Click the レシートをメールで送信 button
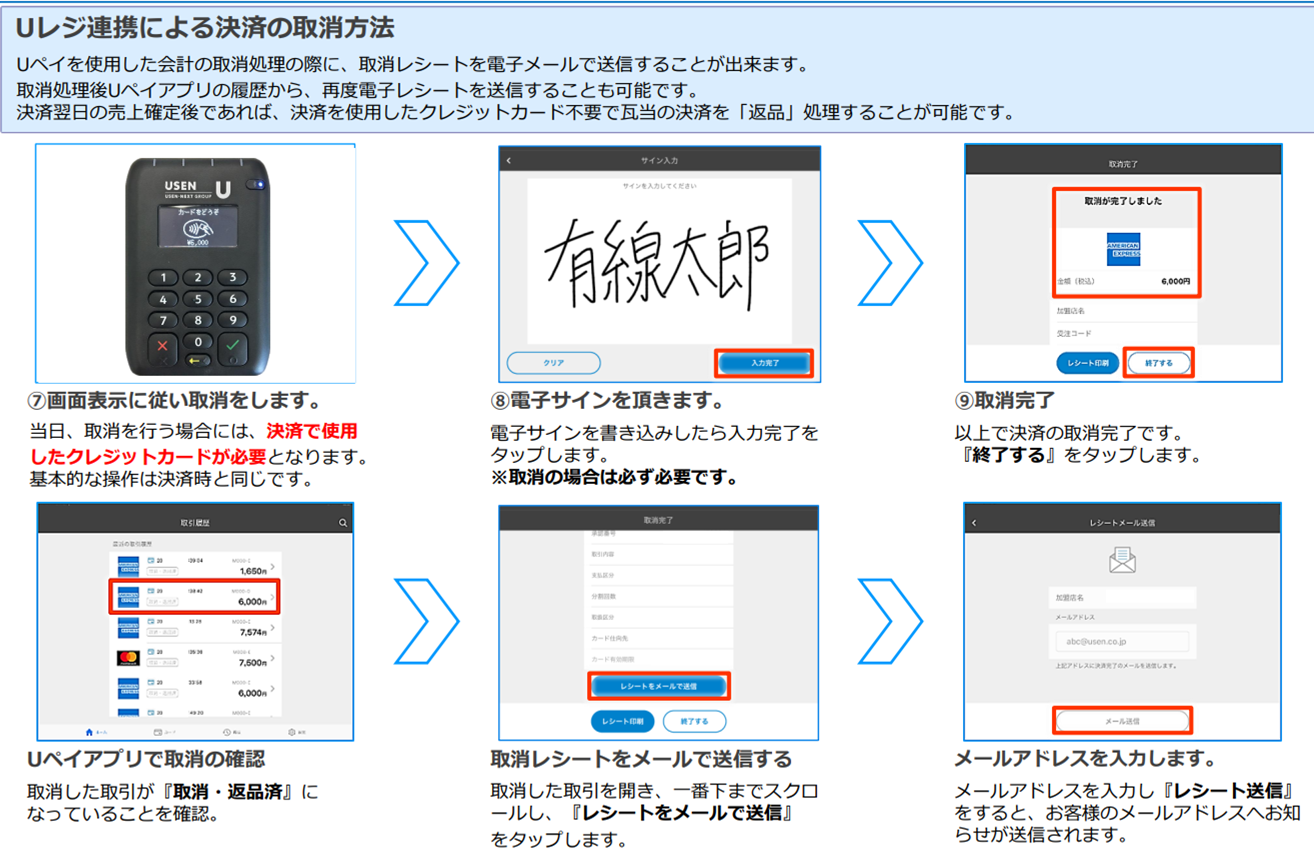 point(659,686)
